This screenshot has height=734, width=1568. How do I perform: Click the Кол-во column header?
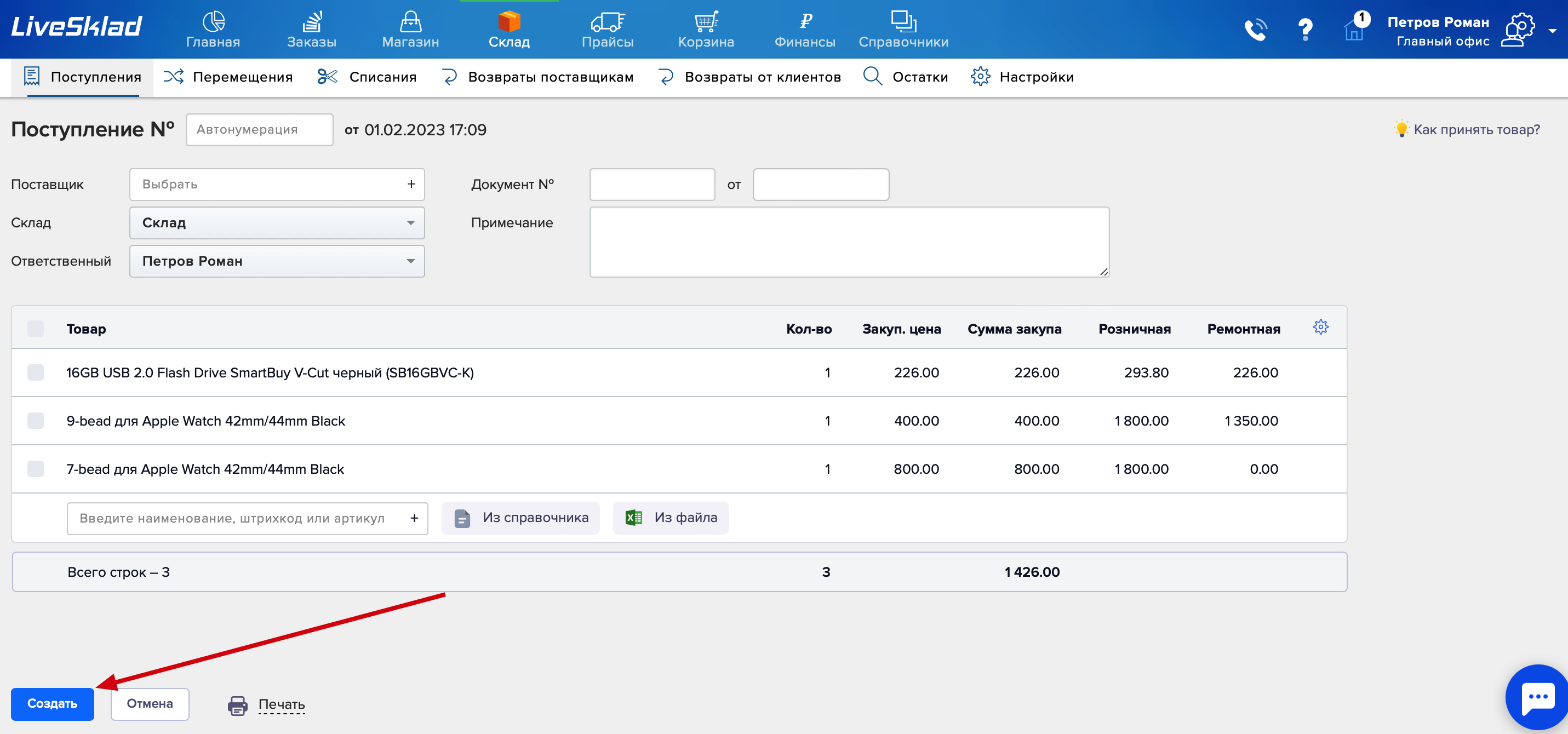click(808, 329)
